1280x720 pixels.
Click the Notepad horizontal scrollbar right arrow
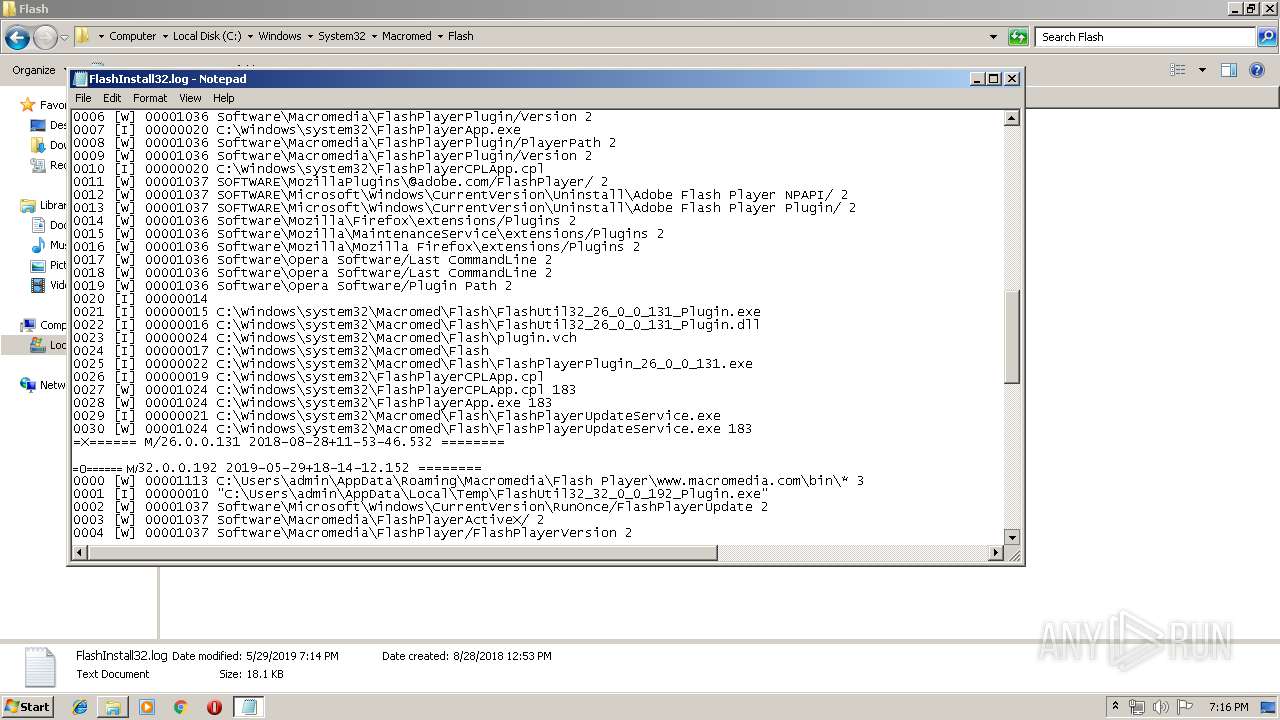[995, 553]
